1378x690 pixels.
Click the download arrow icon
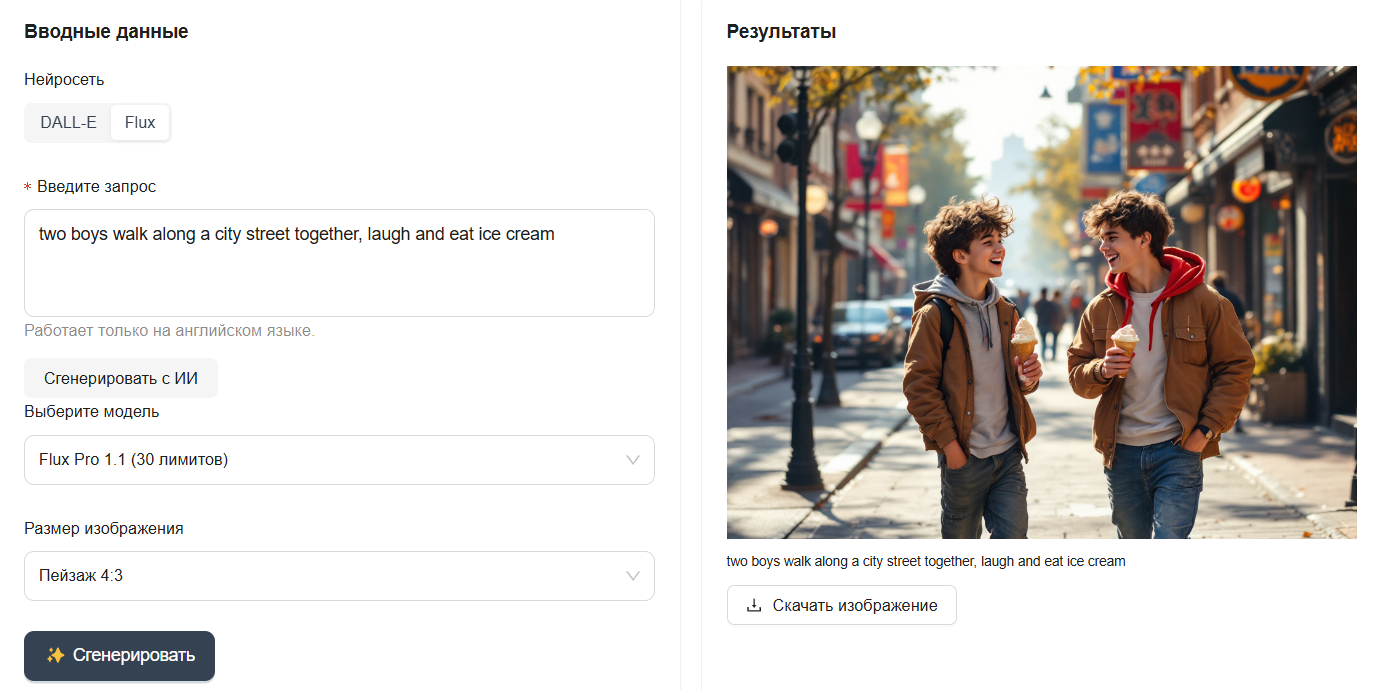pos(754,605)
